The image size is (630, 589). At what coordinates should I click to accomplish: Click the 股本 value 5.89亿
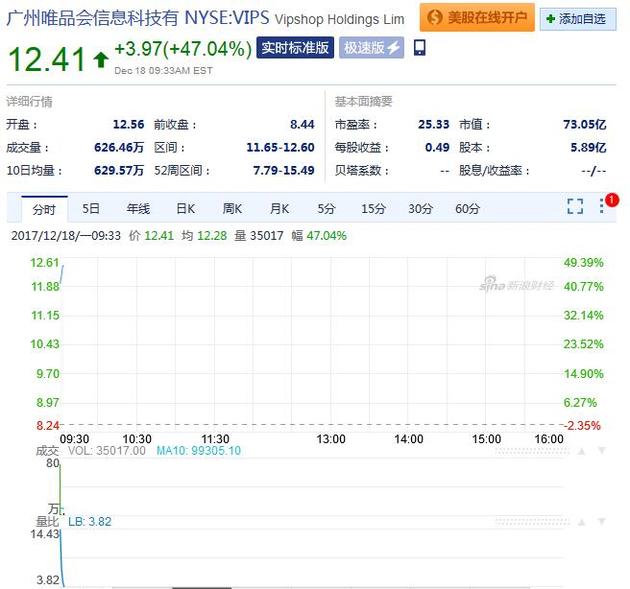(x=588, y=147)
